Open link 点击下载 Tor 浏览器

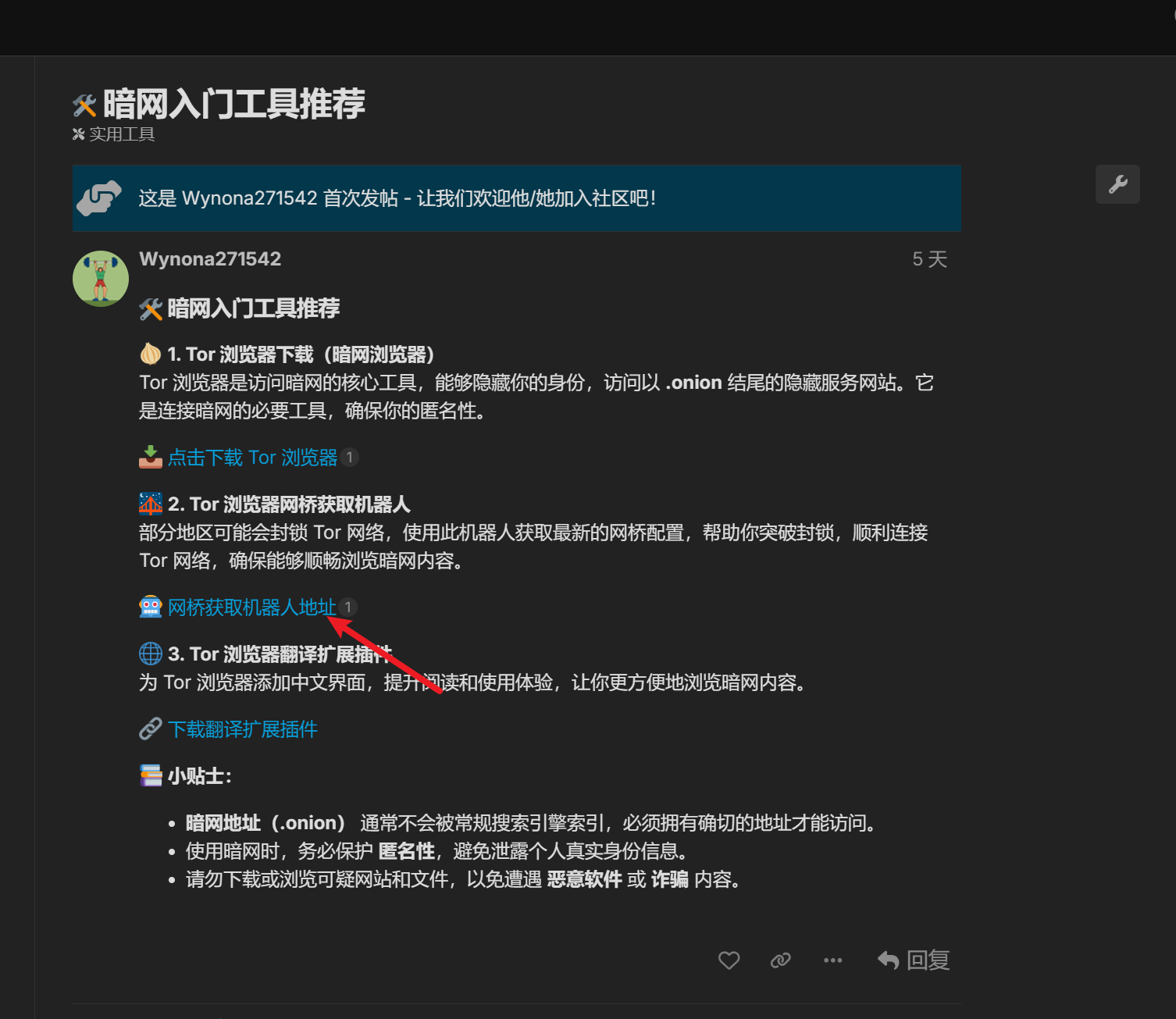point(252,458)
